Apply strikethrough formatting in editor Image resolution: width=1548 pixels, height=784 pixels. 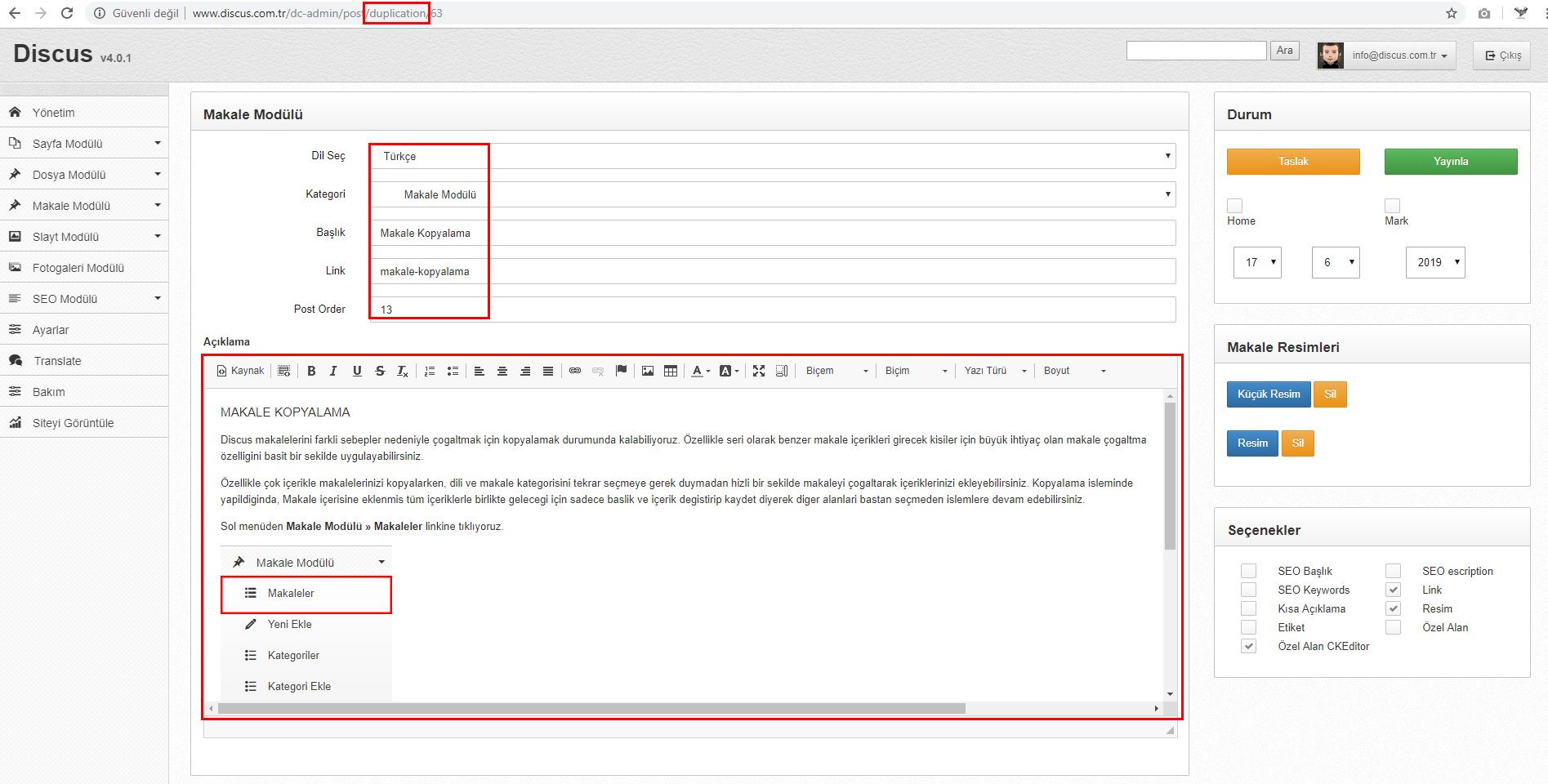380,371
